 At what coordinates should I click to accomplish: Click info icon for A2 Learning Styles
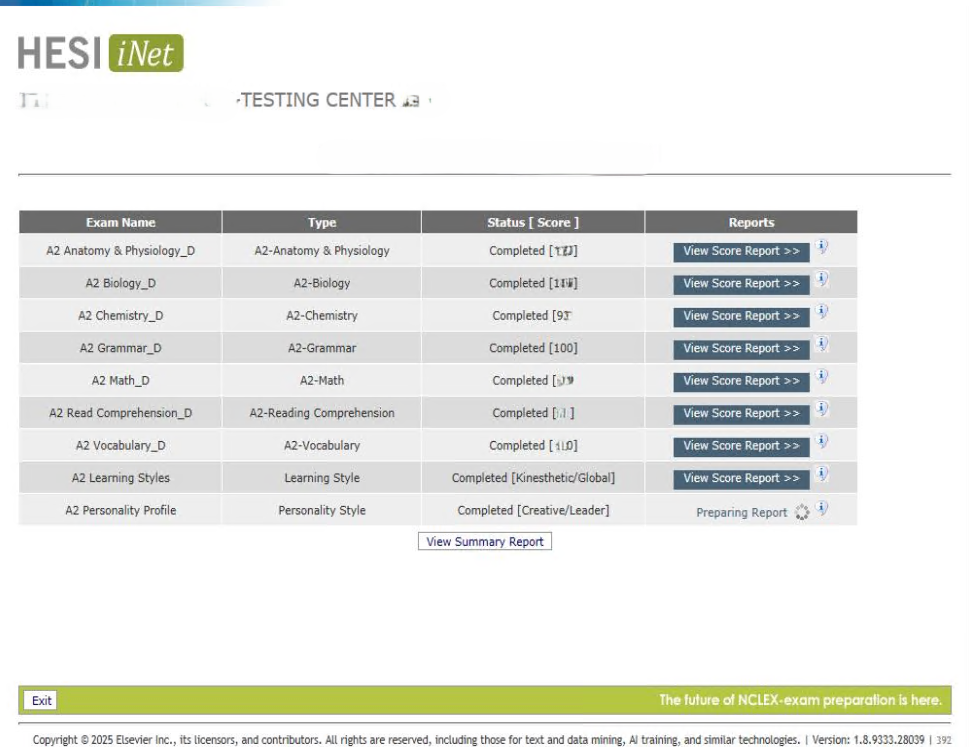click(821, 474)
